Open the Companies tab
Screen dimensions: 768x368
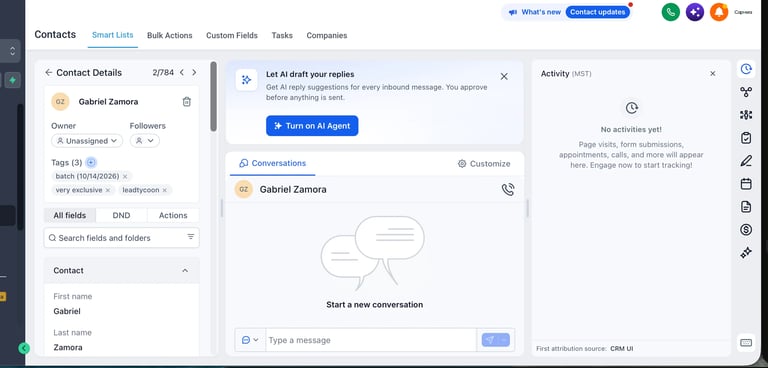327,35
